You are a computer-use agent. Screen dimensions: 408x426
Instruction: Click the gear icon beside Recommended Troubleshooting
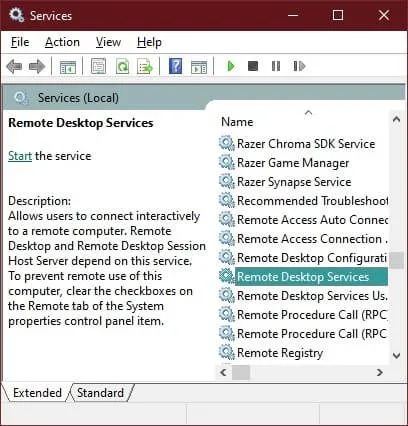click(x=227, y=200)
